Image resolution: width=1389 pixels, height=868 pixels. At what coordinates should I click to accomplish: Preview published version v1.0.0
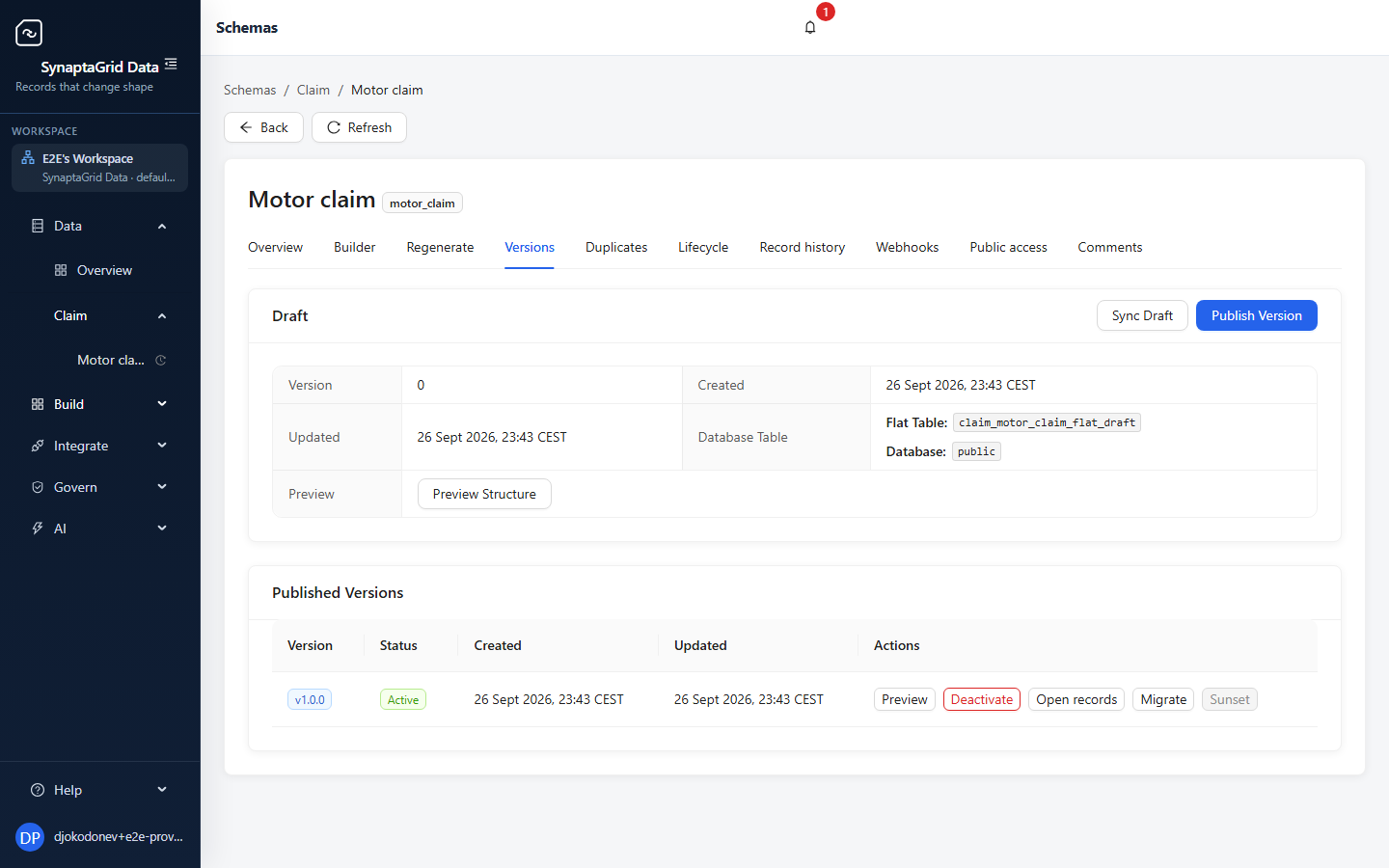pos(905,699)
